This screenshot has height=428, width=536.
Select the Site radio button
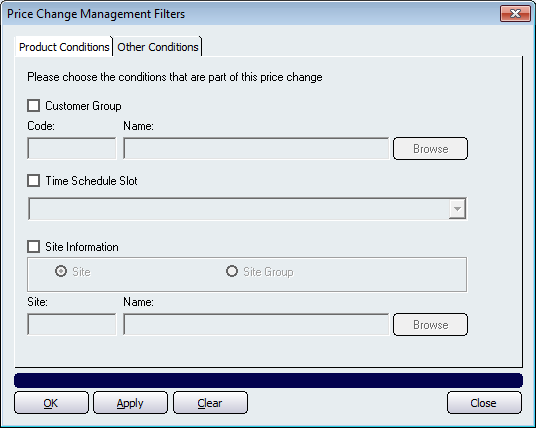tap(61, 271)
